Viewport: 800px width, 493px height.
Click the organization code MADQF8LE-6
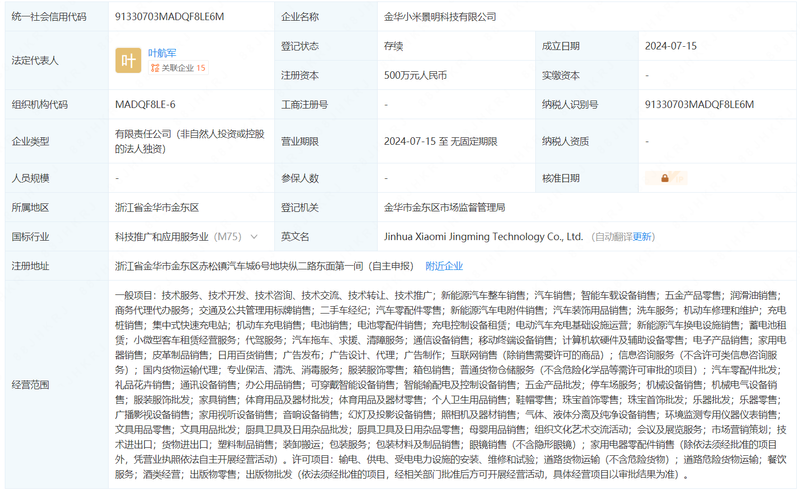point(147,104)
